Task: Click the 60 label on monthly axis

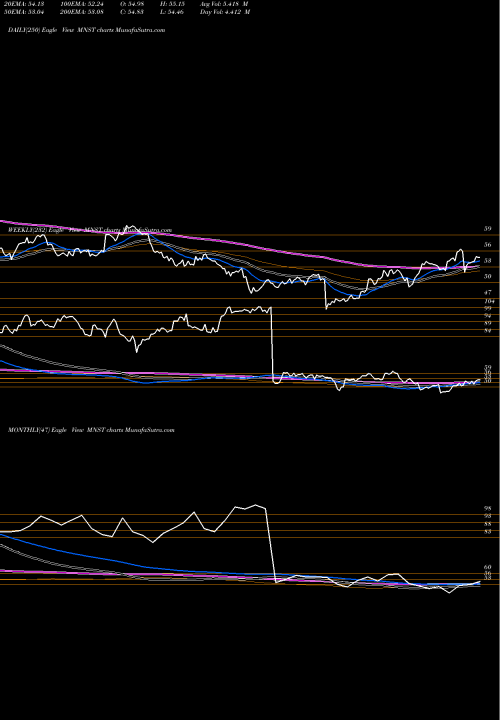Action: tap(489, 567)
